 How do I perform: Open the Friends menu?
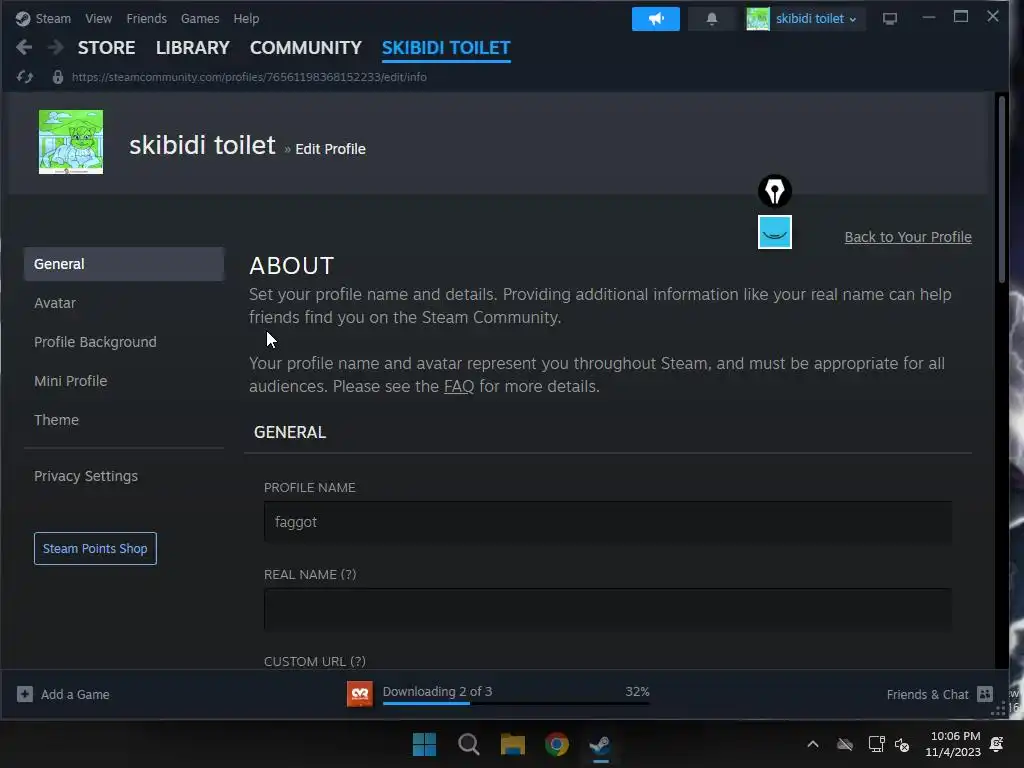click(x=146, y=18)
